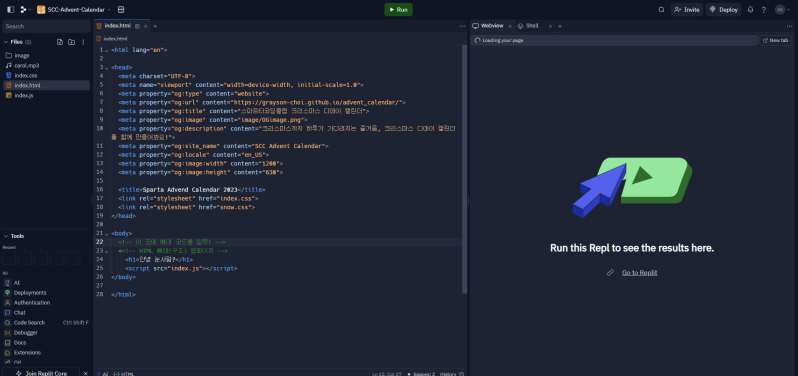The width and height of the screenshot is (798, 376).
Task: Switch to the Webview tab
Action: pos(489,25)
